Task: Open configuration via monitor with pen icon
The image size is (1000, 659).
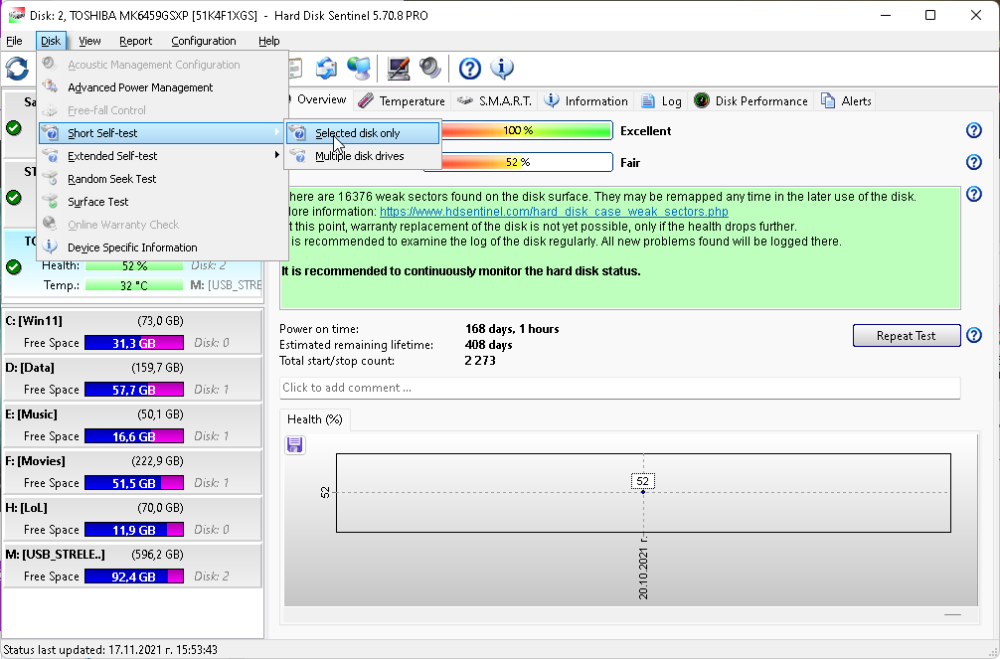Action: click(x=399, y=68)
